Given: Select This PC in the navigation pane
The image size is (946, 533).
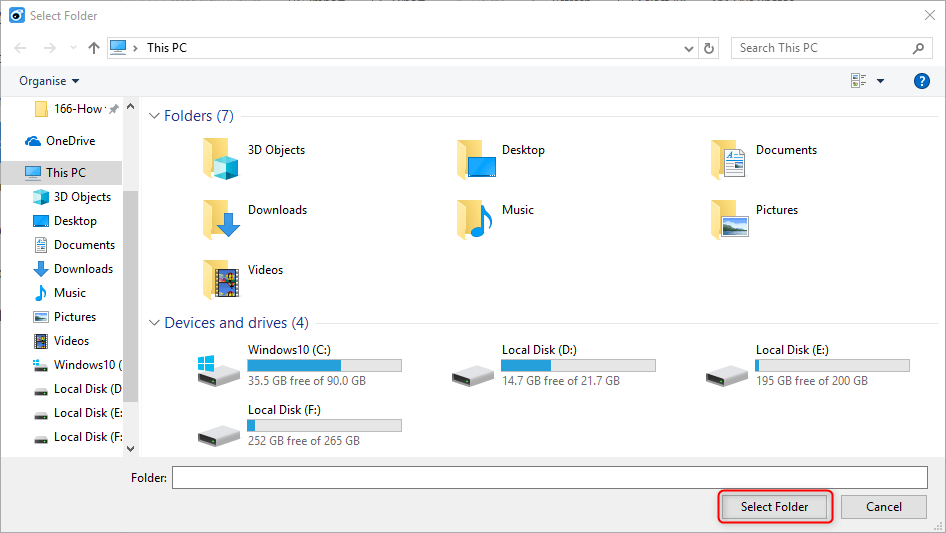Looking at the screenshot, I should 62,173.
